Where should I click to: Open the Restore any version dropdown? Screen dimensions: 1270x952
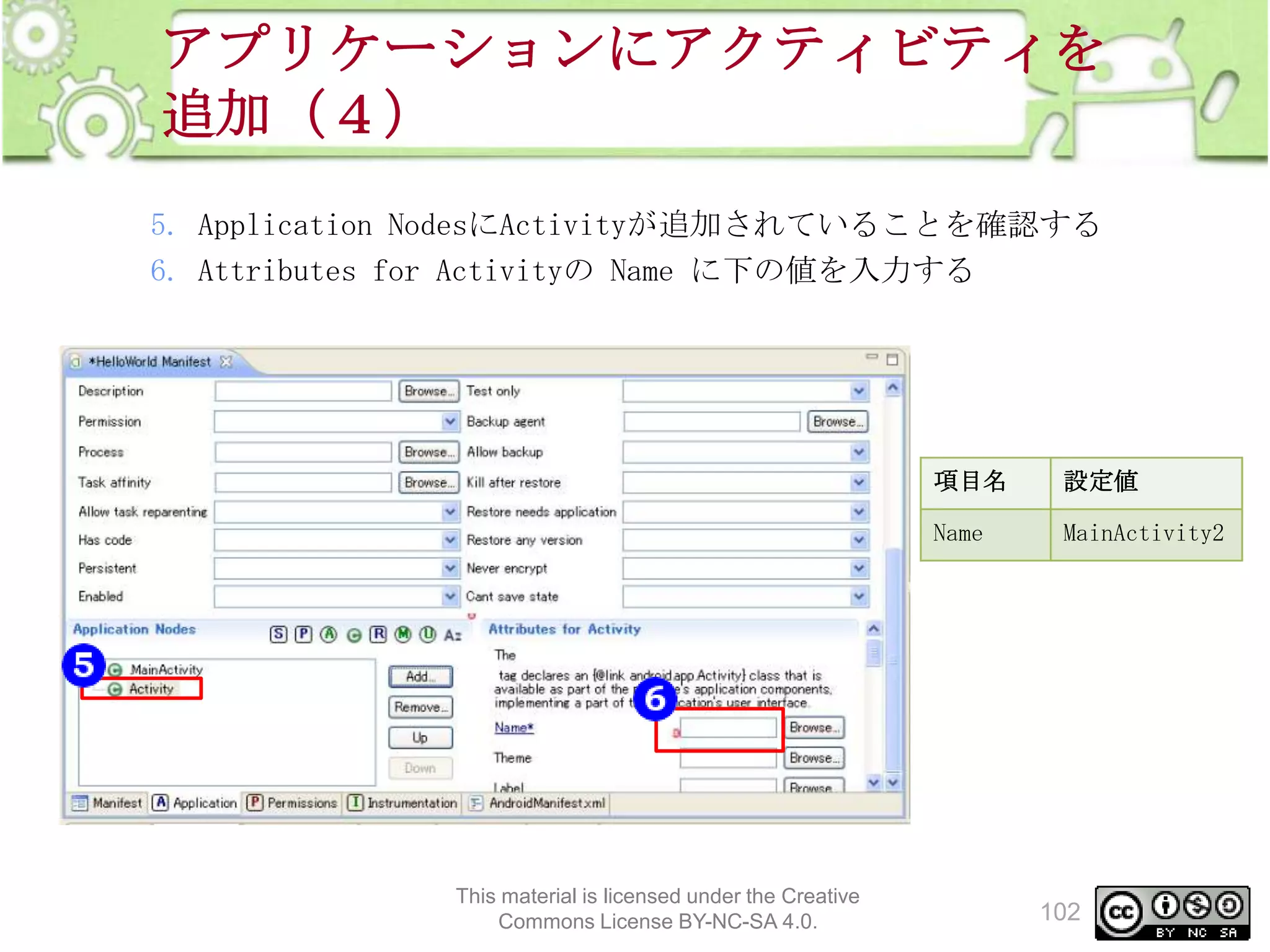tap(859, 540)
